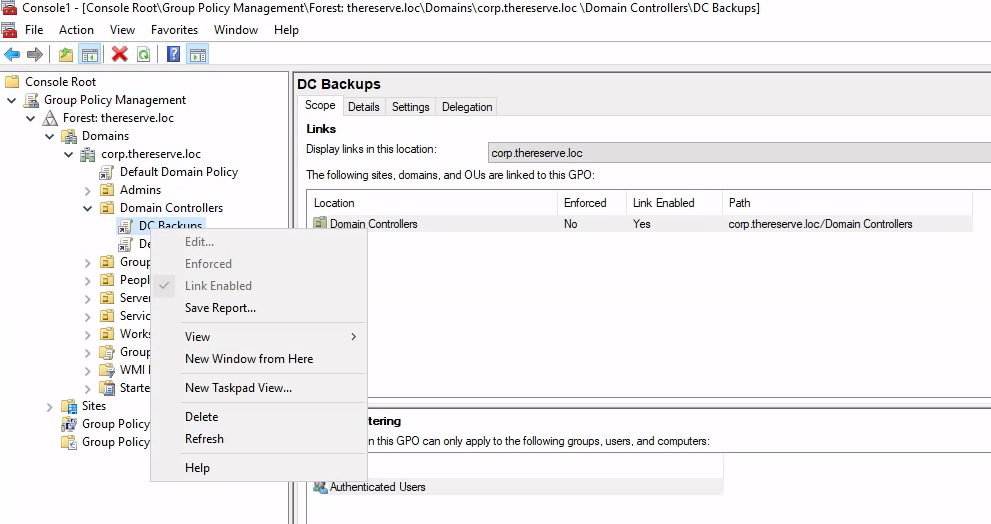This screenshot has width=991, height=524.
Task: Switch to the Delegation tab
Action: click(x=467, y=107)
